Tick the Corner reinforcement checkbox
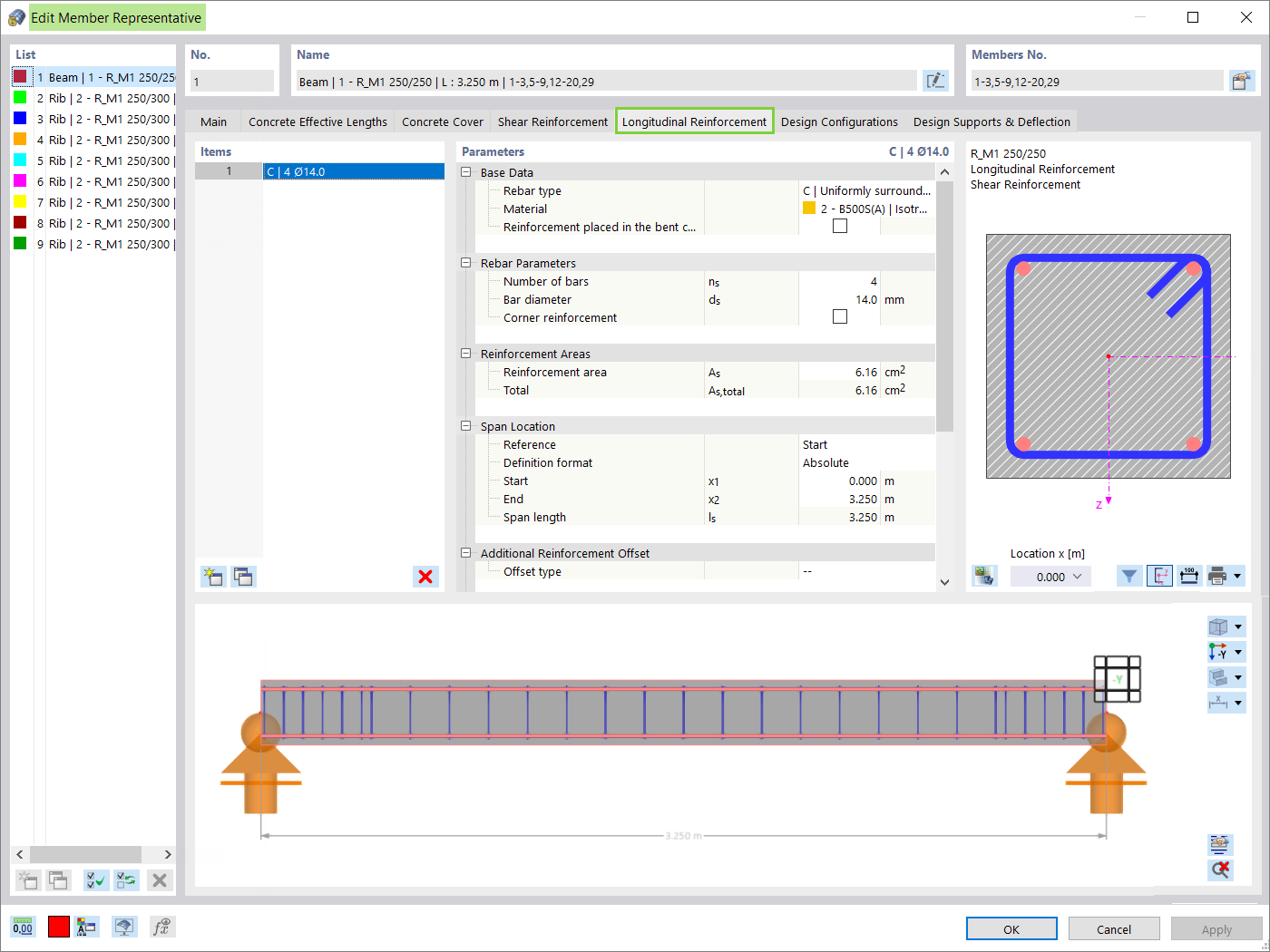 tap(840, 317)
